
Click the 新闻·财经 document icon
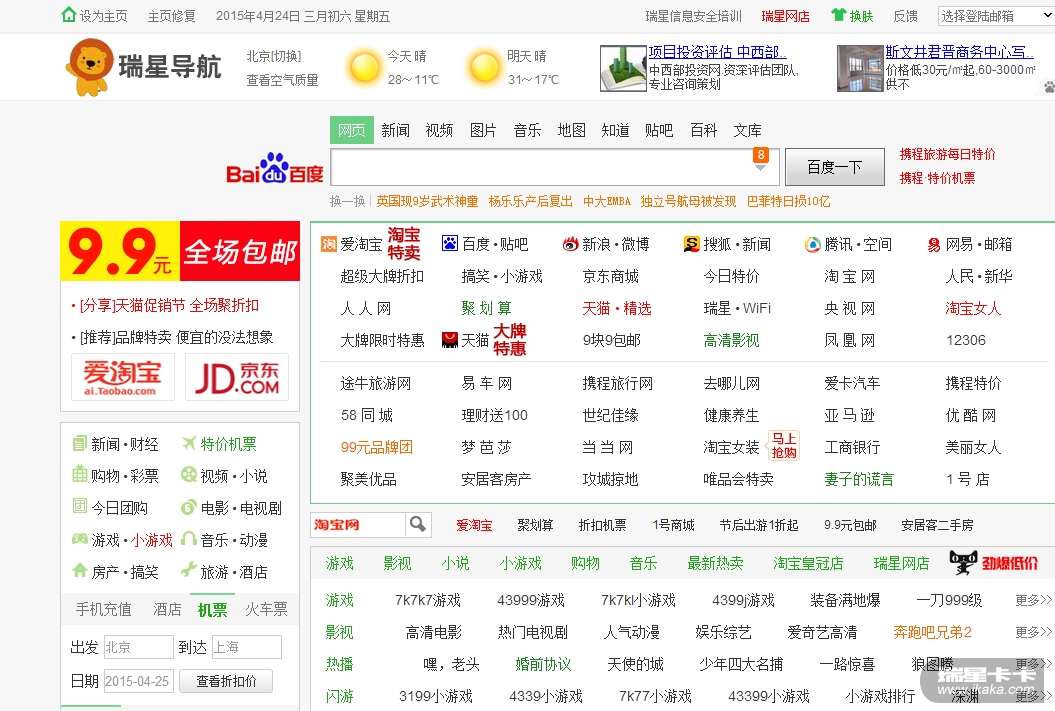(x=79, y=443)
